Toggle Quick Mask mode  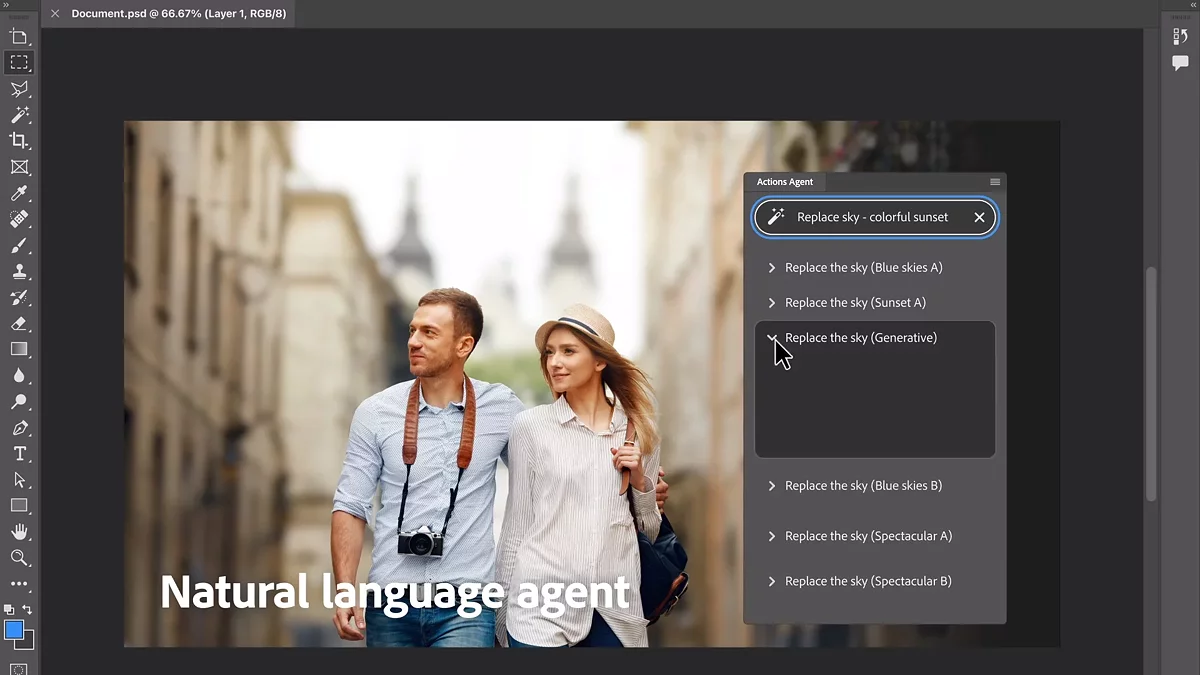(19, 668)
